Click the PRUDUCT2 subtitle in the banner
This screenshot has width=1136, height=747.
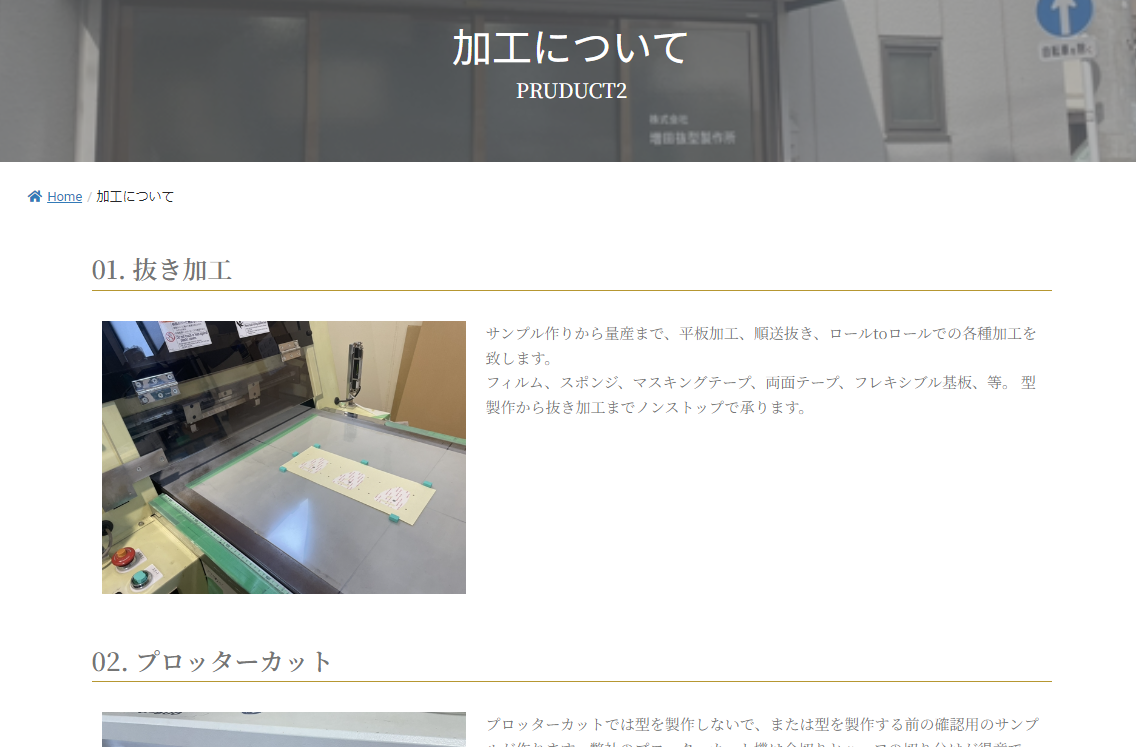570,91
